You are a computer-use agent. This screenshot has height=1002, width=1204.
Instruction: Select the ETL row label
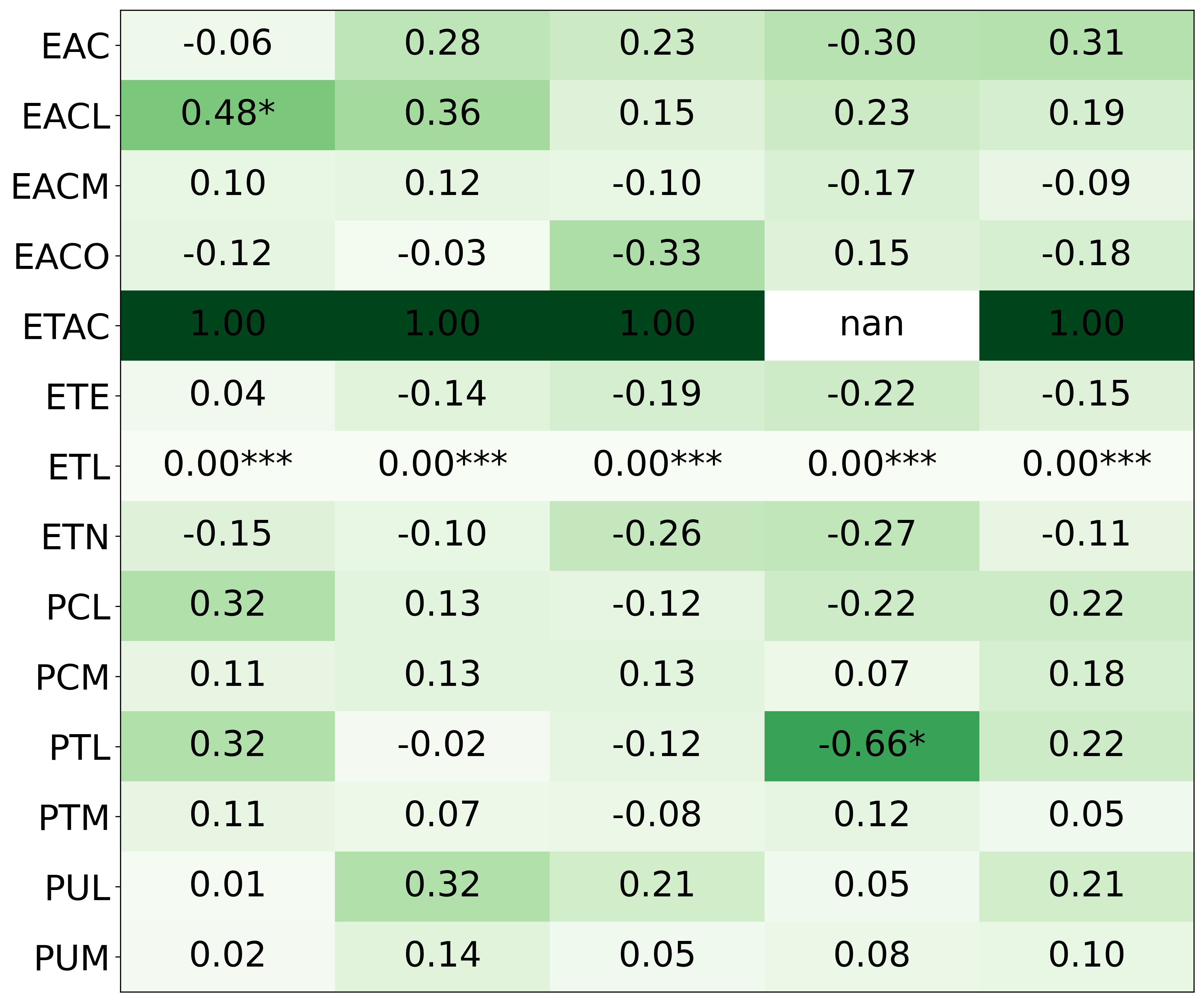[x=79, y=468]
